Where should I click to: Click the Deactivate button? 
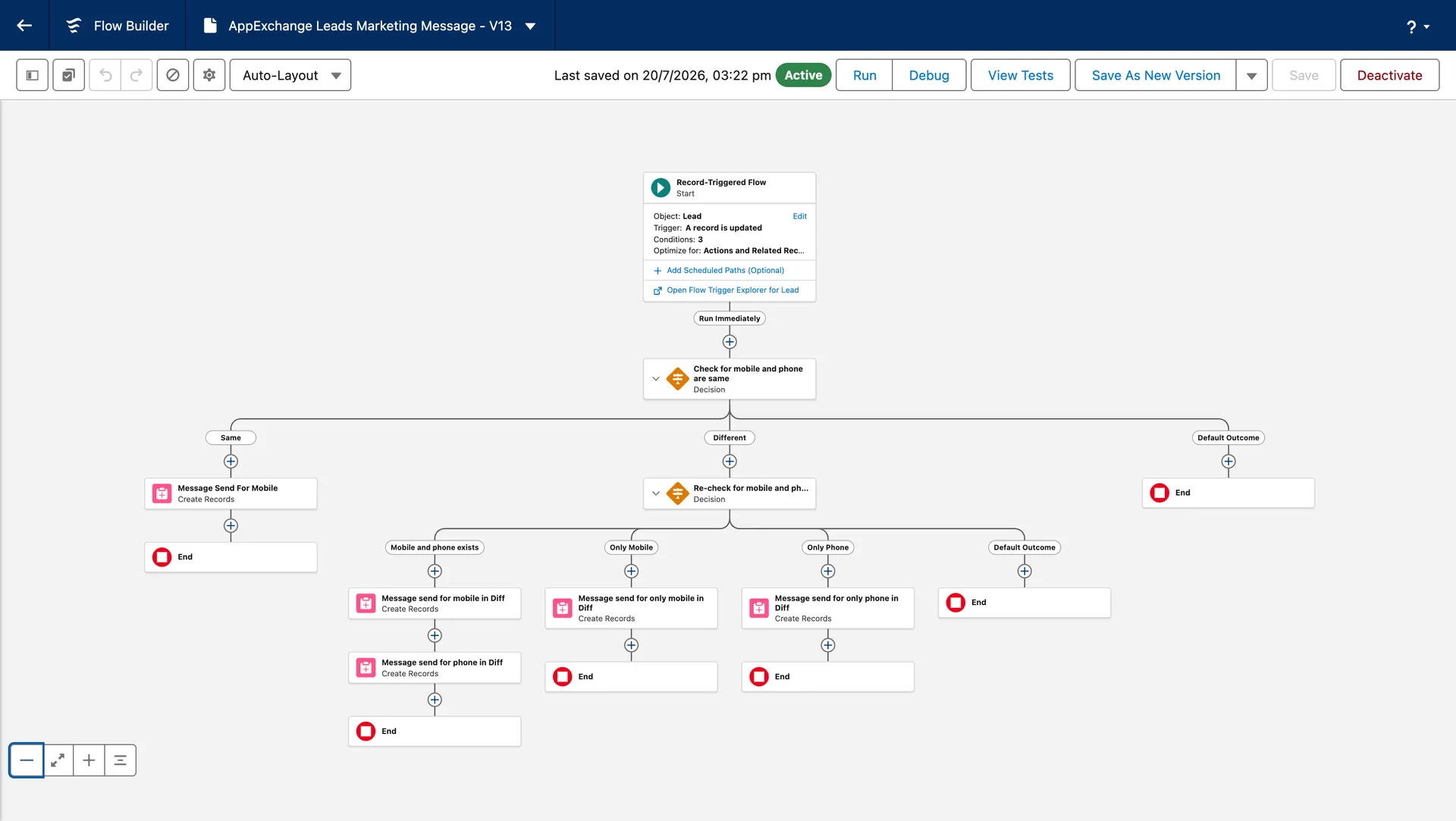click(x=1389, y=75)
